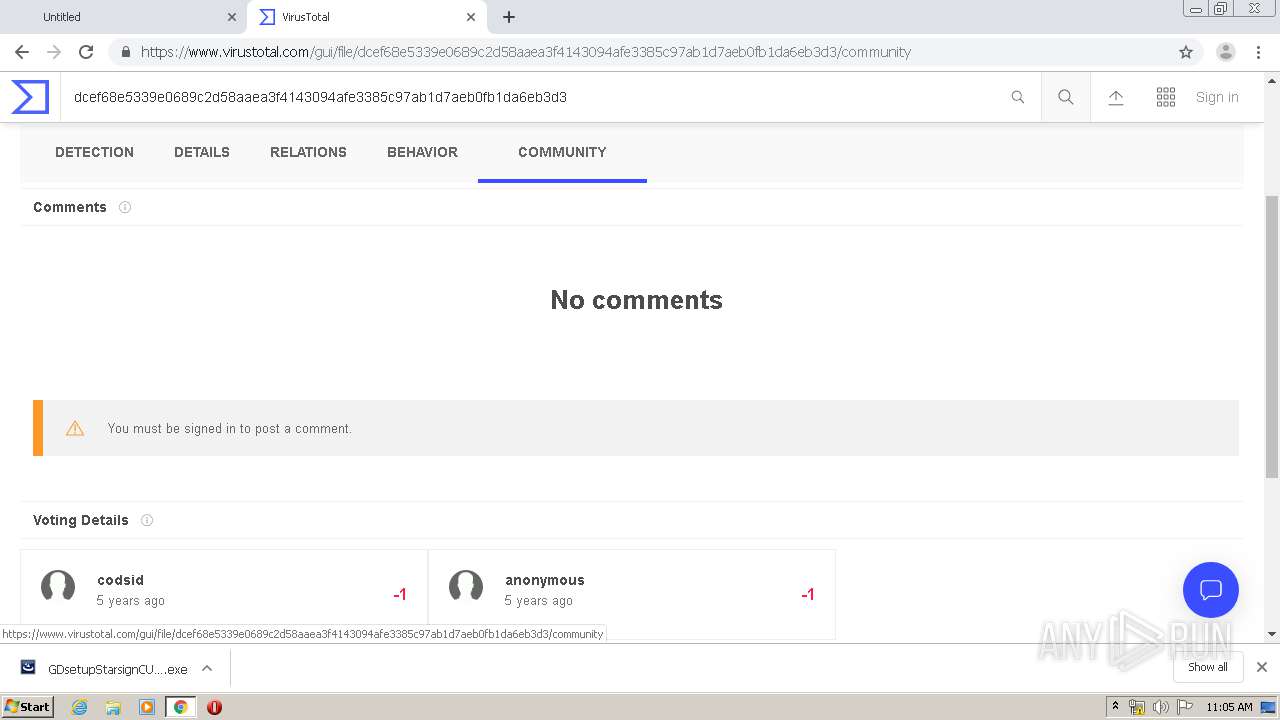The width and height of the screenshot is (1280, 720).
Task: Click the taskbar clock 11:05 AM
Action: pyautogui.click(x=1229, y=707)
